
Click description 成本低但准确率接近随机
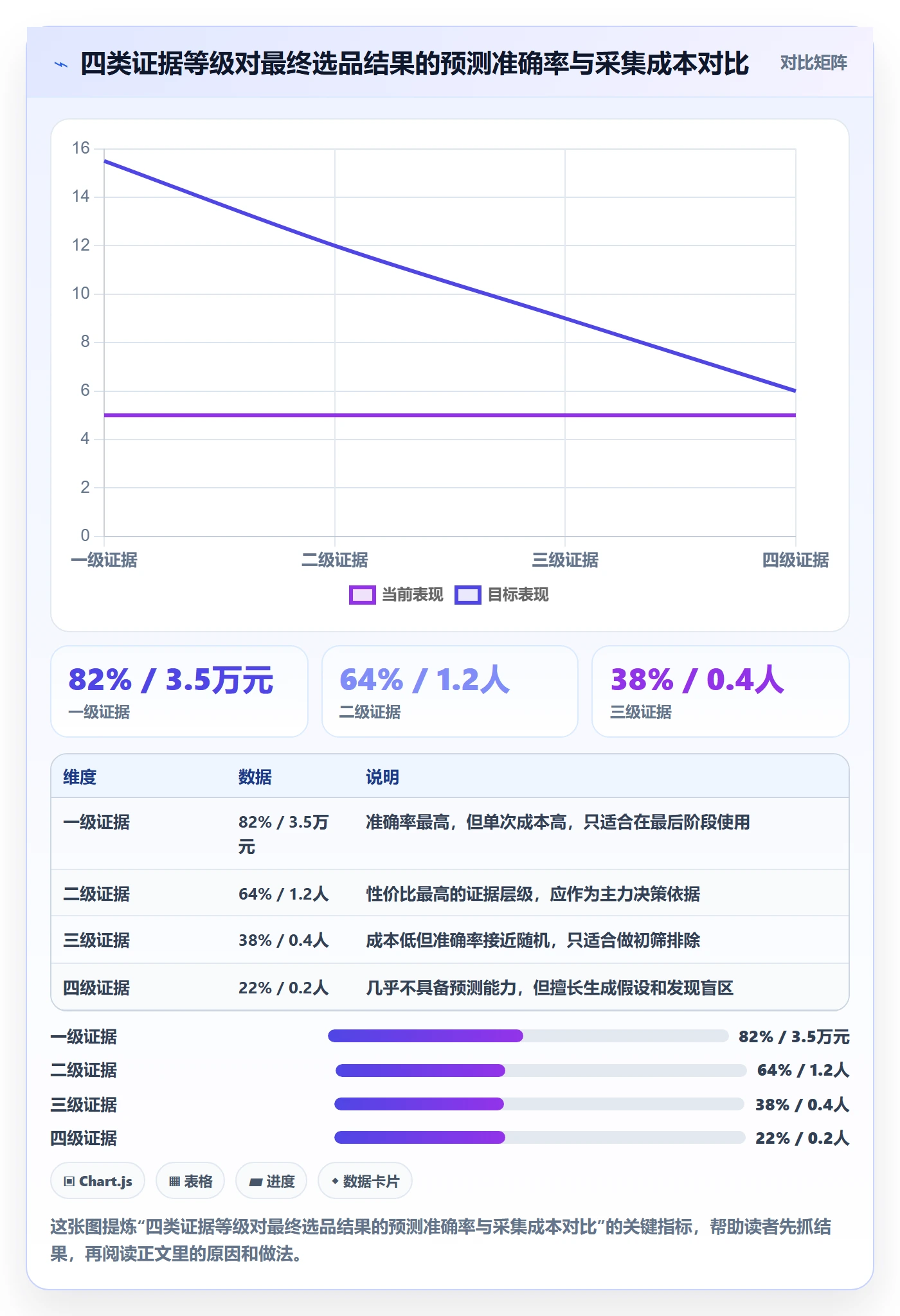(x=533, y=940)
